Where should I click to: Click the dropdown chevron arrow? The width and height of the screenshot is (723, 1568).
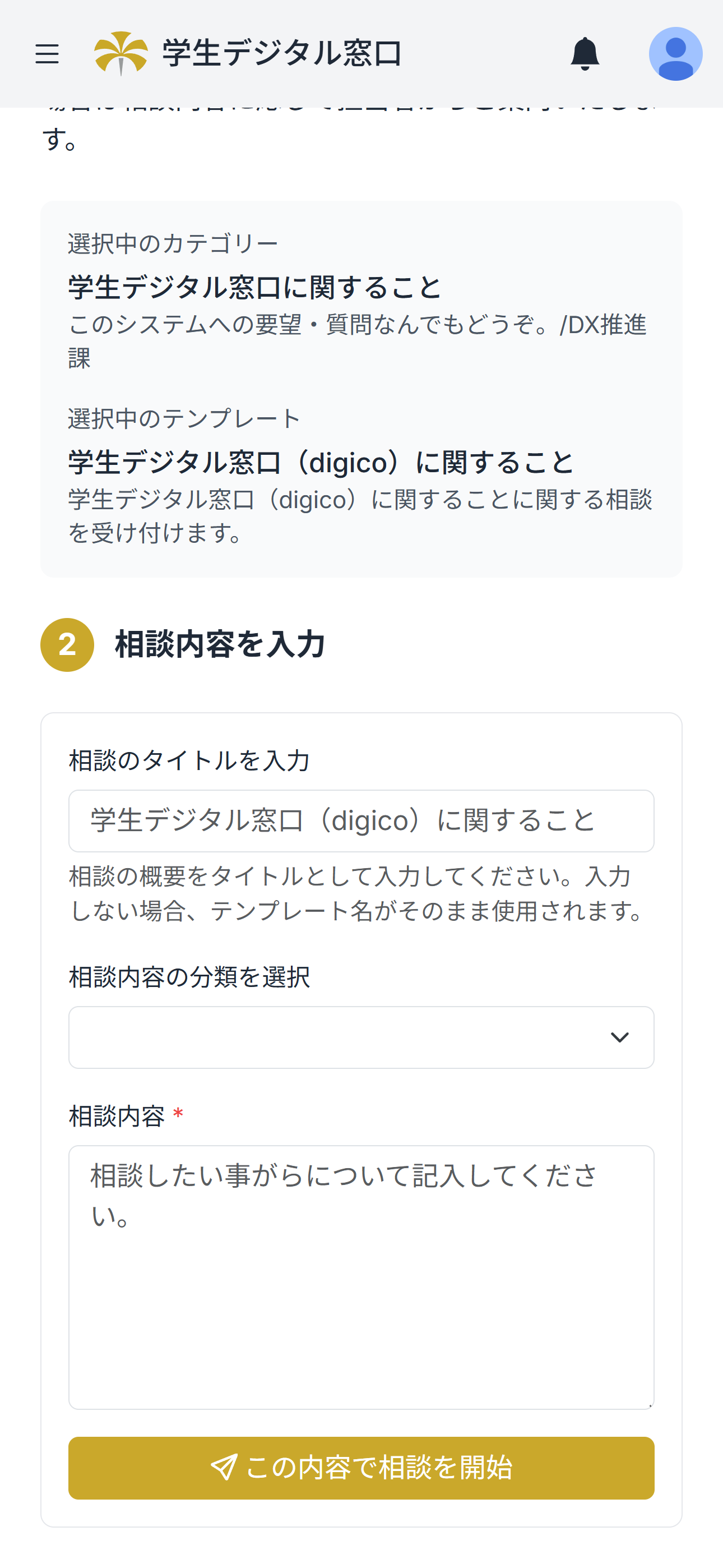tap(619, 1037)
